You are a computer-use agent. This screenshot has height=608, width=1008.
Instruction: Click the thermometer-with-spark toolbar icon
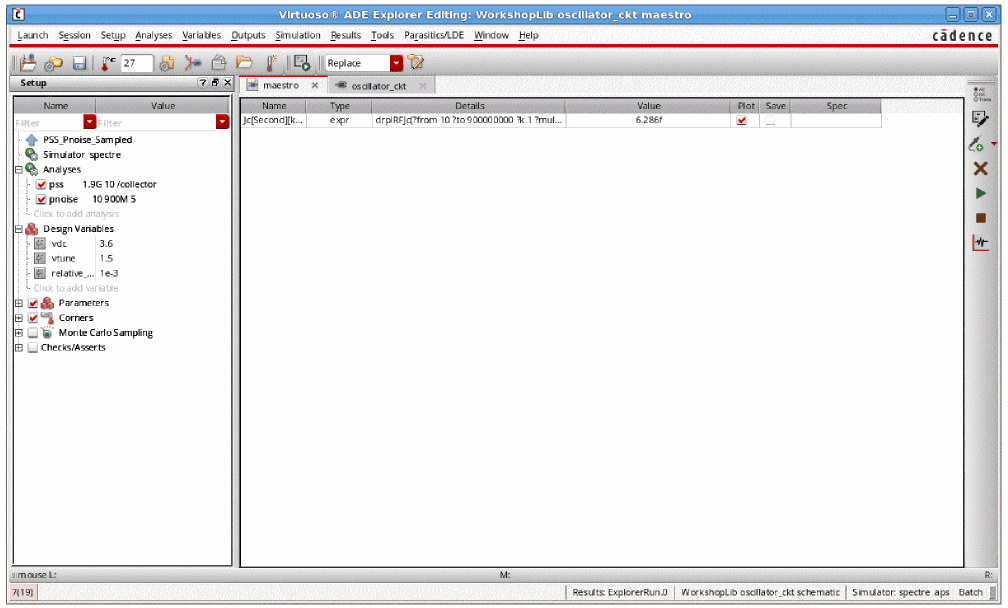pos(271,63)
